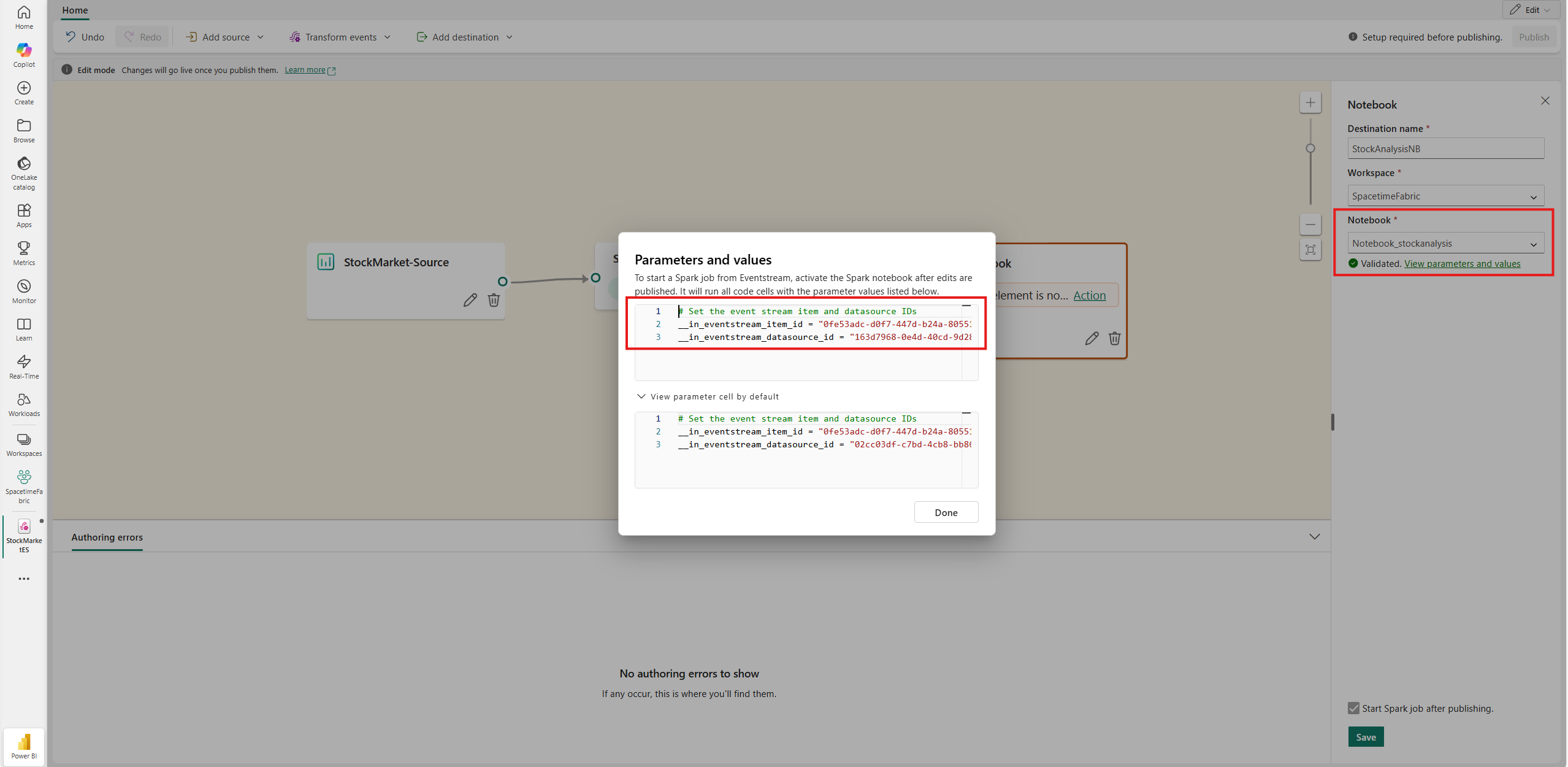The height and width of the screenshot is (767, 1568).
Task: Delete the StockMarket-Source node with trash icon
Action: (x=494, y=300)
